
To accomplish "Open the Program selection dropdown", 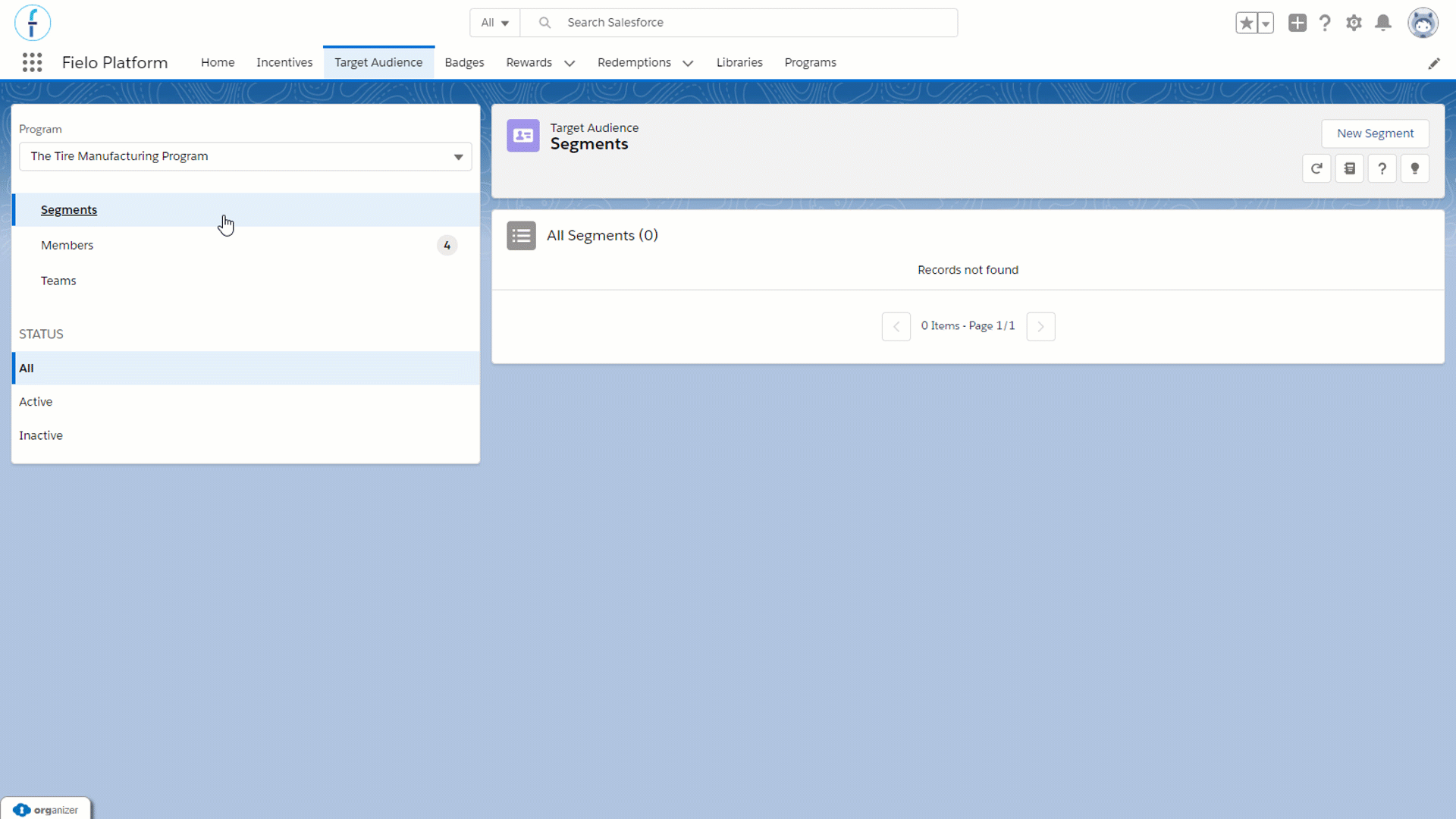I will [246, 156].
